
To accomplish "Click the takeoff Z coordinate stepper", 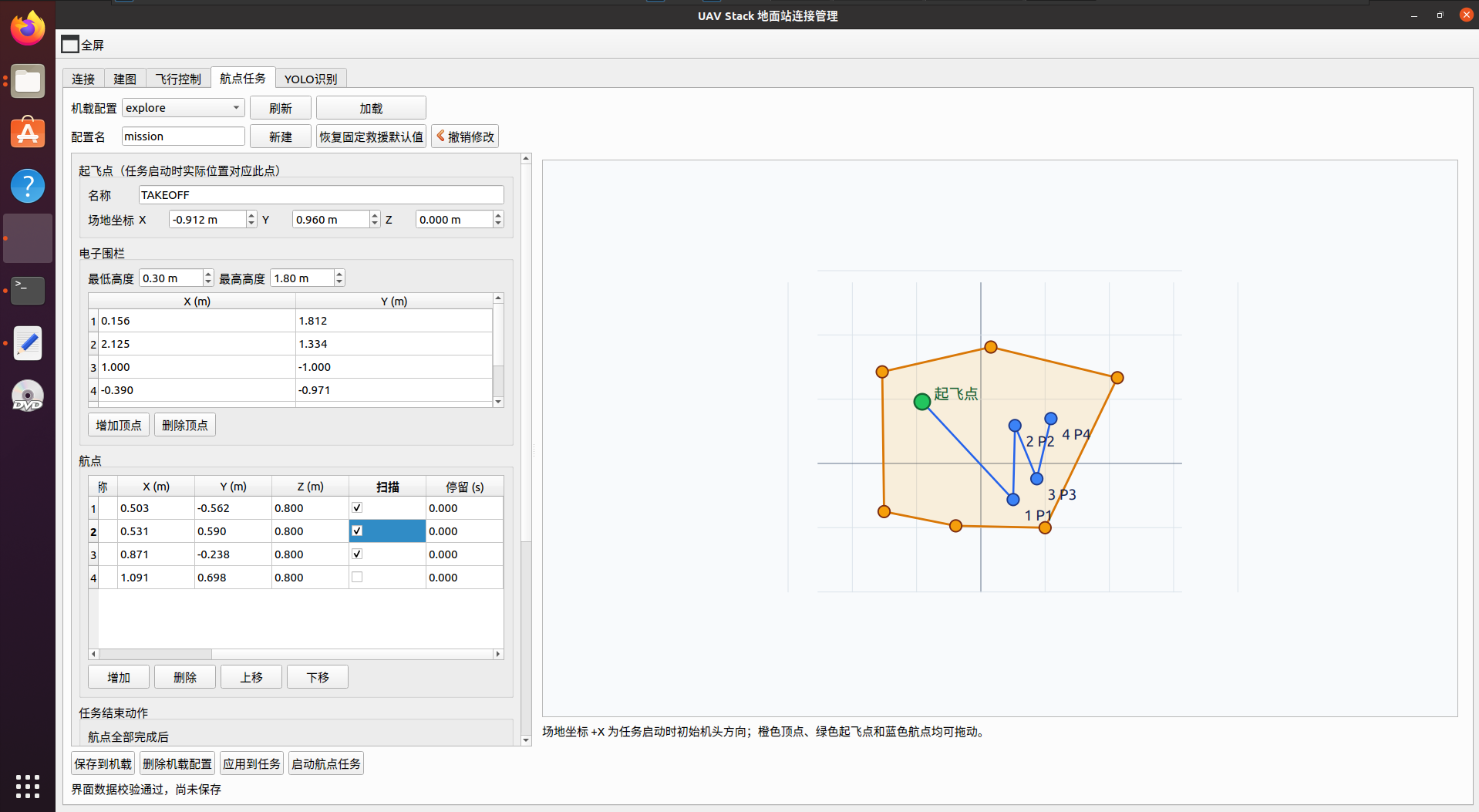I will pyautogui.click(x=498, y=220).
